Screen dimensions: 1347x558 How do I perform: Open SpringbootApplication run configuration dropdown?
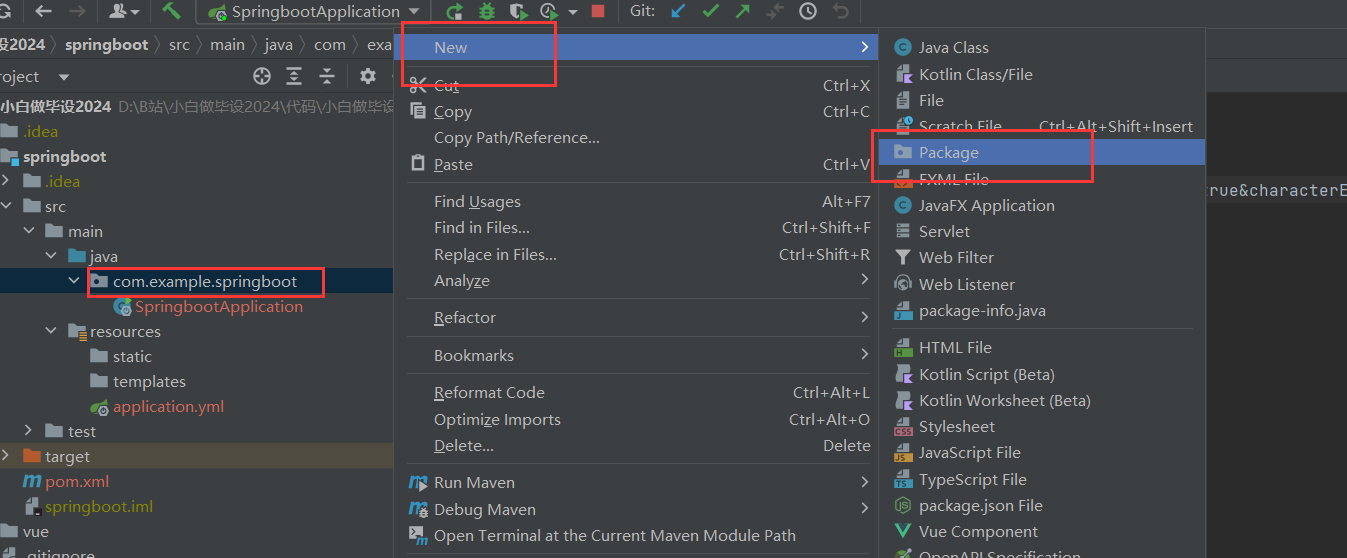(316, 11)
